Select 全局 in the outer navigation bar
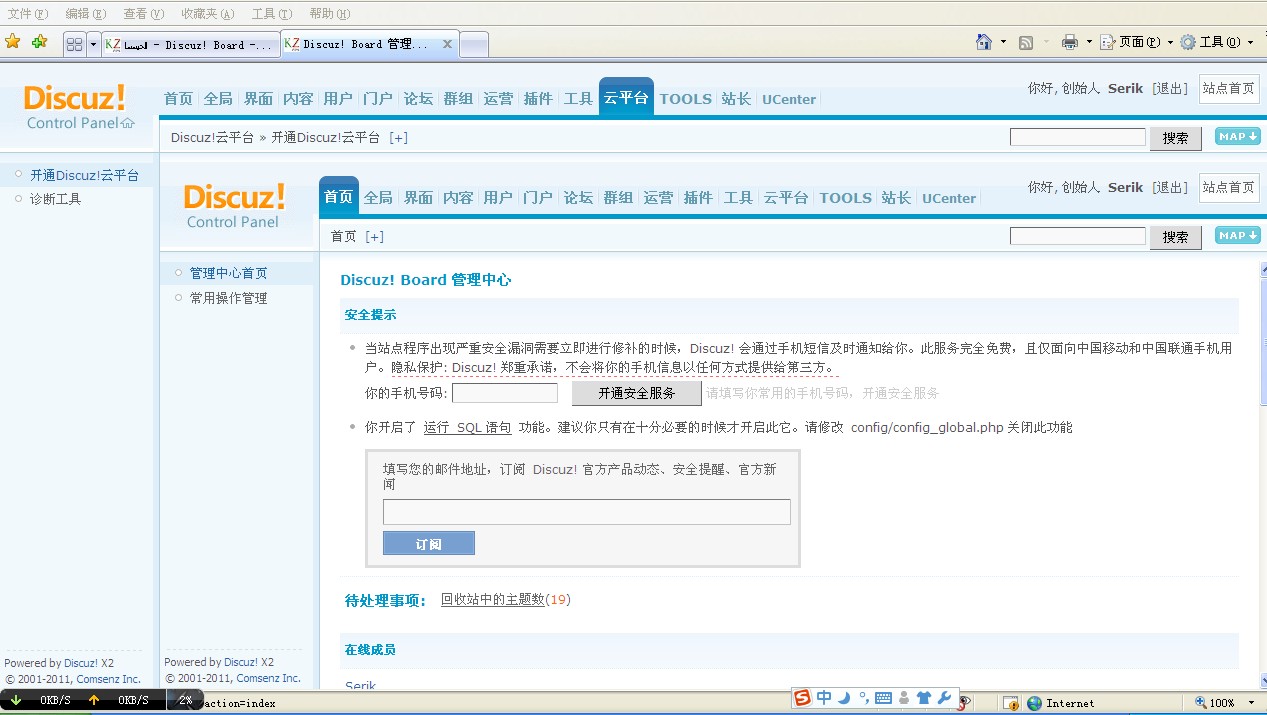Viewport: 1267px width, 715px height. pos(218,99)
